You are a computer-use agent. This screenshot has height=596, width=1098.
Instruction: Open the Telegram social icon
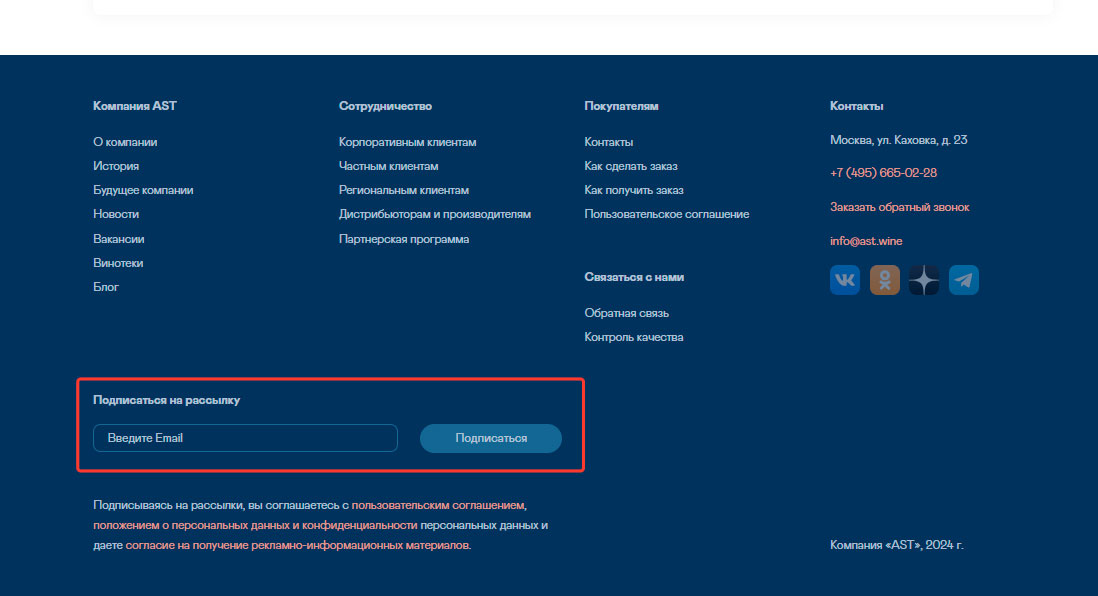coord(964,280)
